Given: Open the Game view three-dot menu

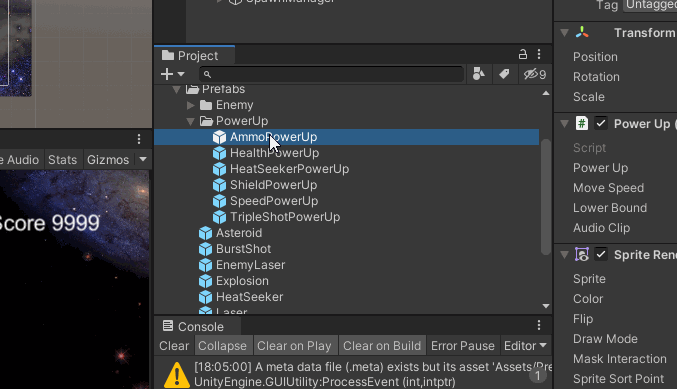Looking at the screenshot, I should (139, 139).
